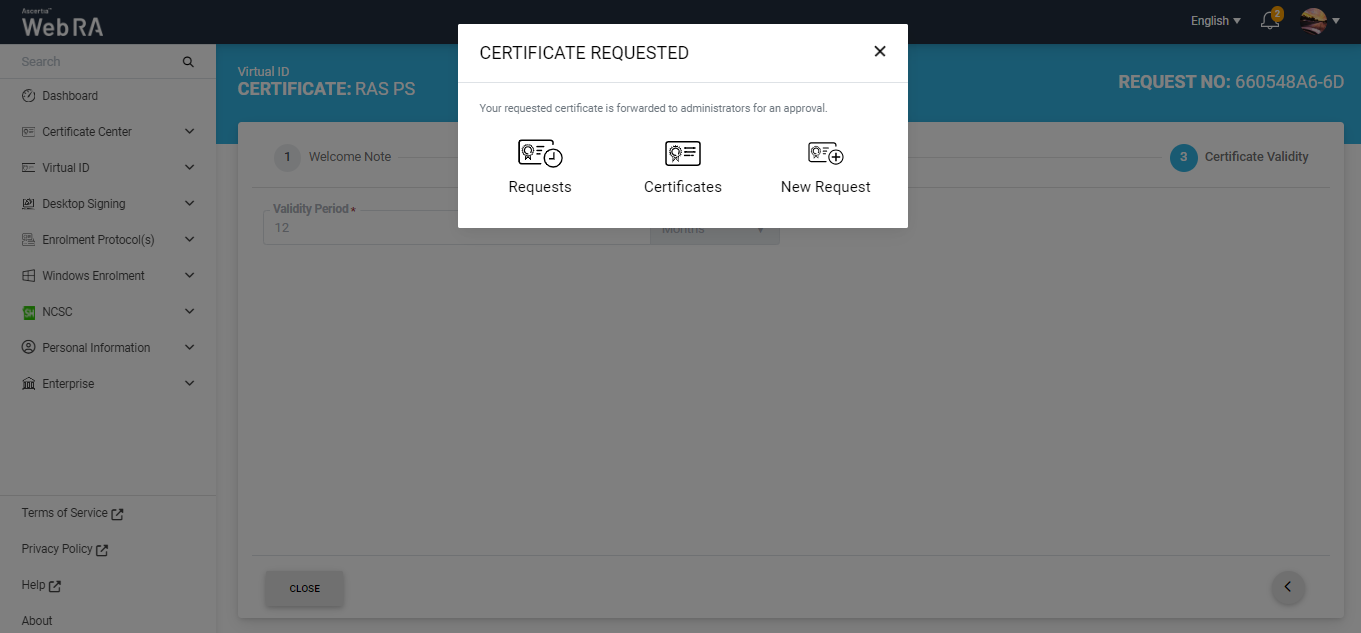Expand Virtual ID chevron

tap(190, 167)
